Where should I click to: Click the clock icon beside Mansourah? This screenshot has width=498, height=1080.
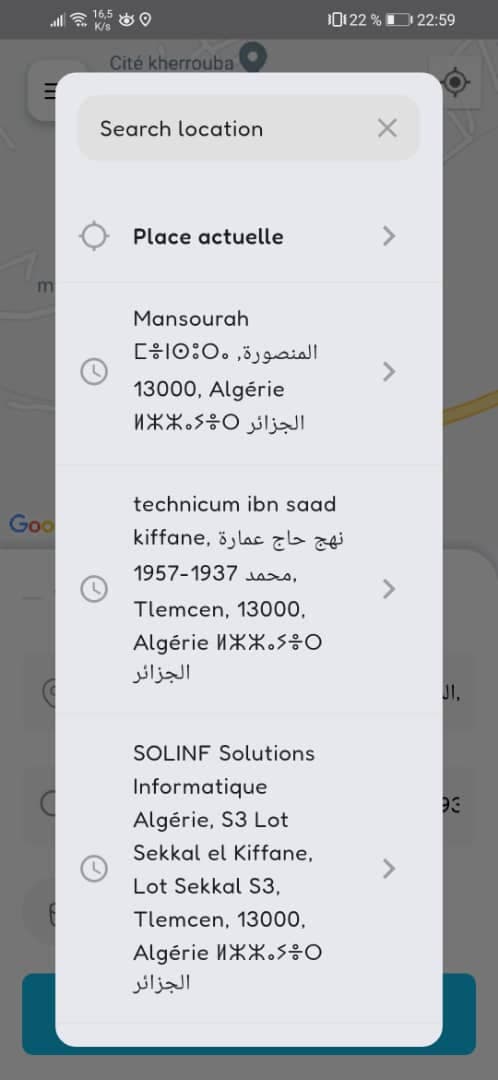94,372
